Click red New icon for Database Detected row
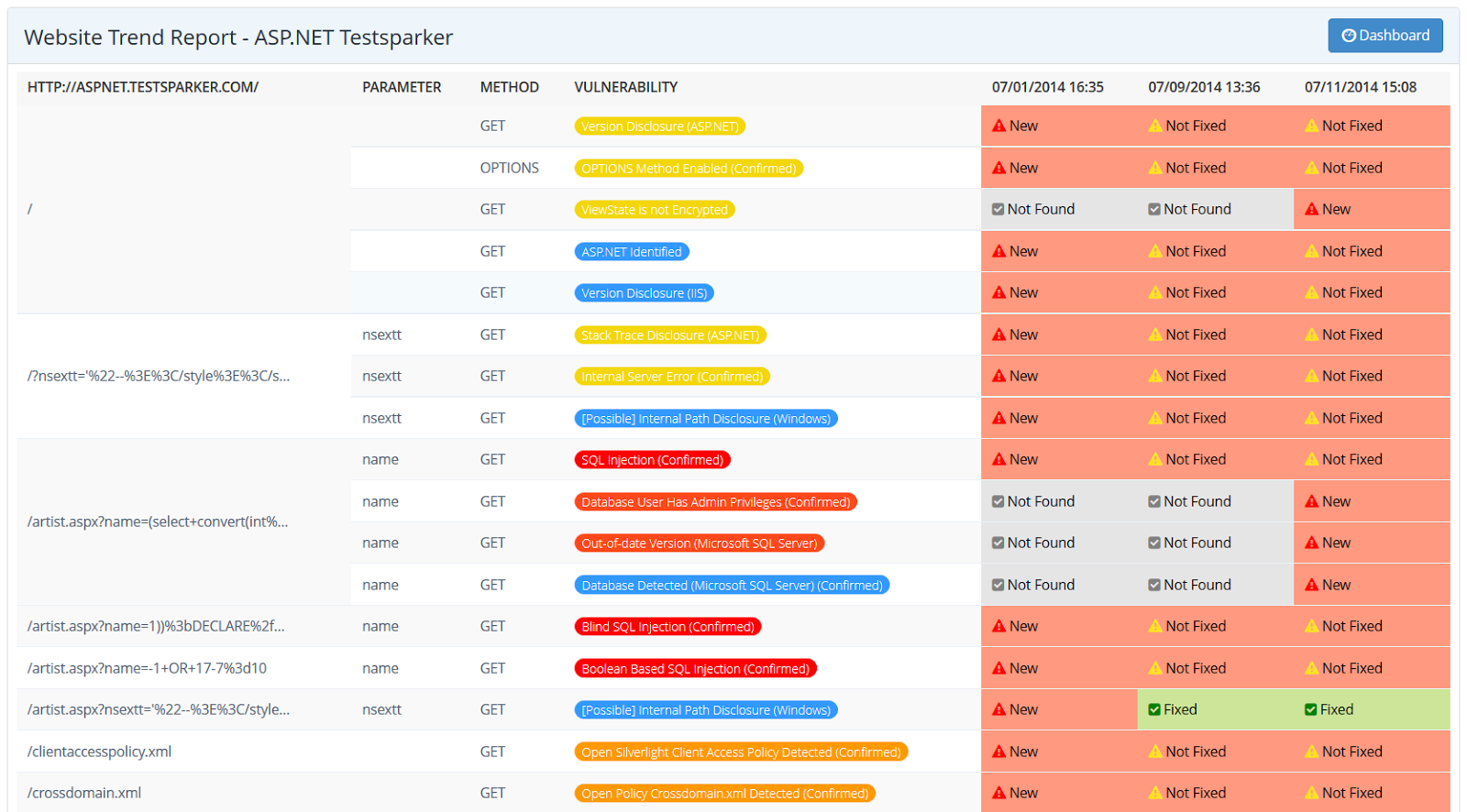Screen dimensions: 1467x812 [x=1312, y=585]
